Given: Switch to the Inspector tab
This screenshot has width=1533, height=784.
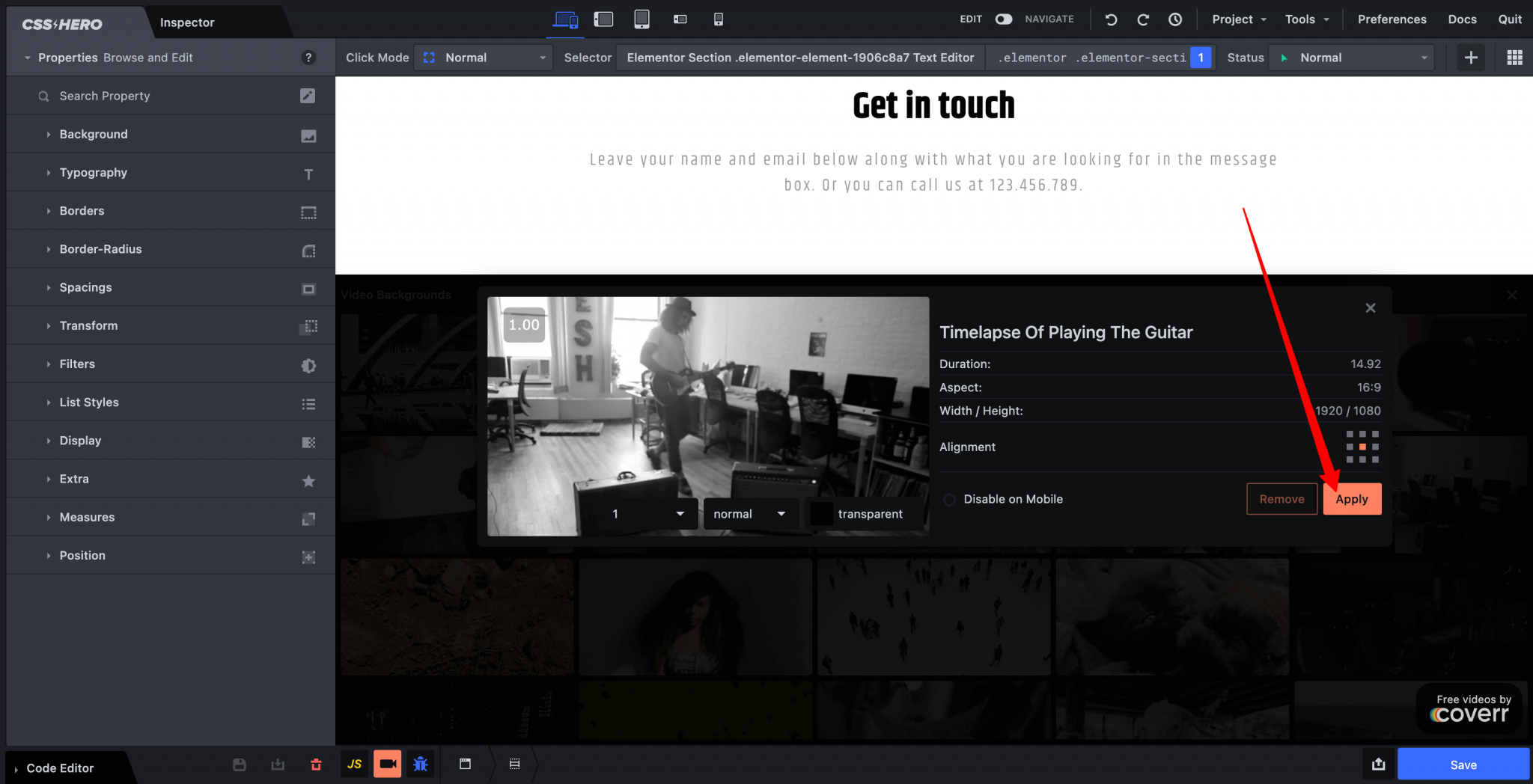Looking at the screenshot, I should pos(186,22).
